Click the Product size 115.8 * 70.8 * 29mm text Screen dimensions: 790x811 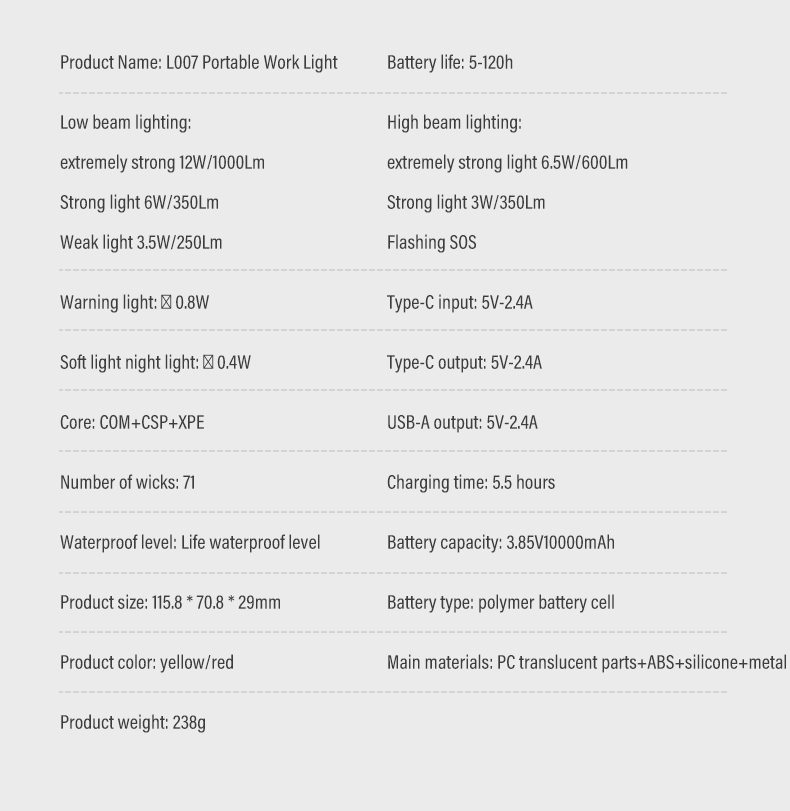tap(170, 603)
